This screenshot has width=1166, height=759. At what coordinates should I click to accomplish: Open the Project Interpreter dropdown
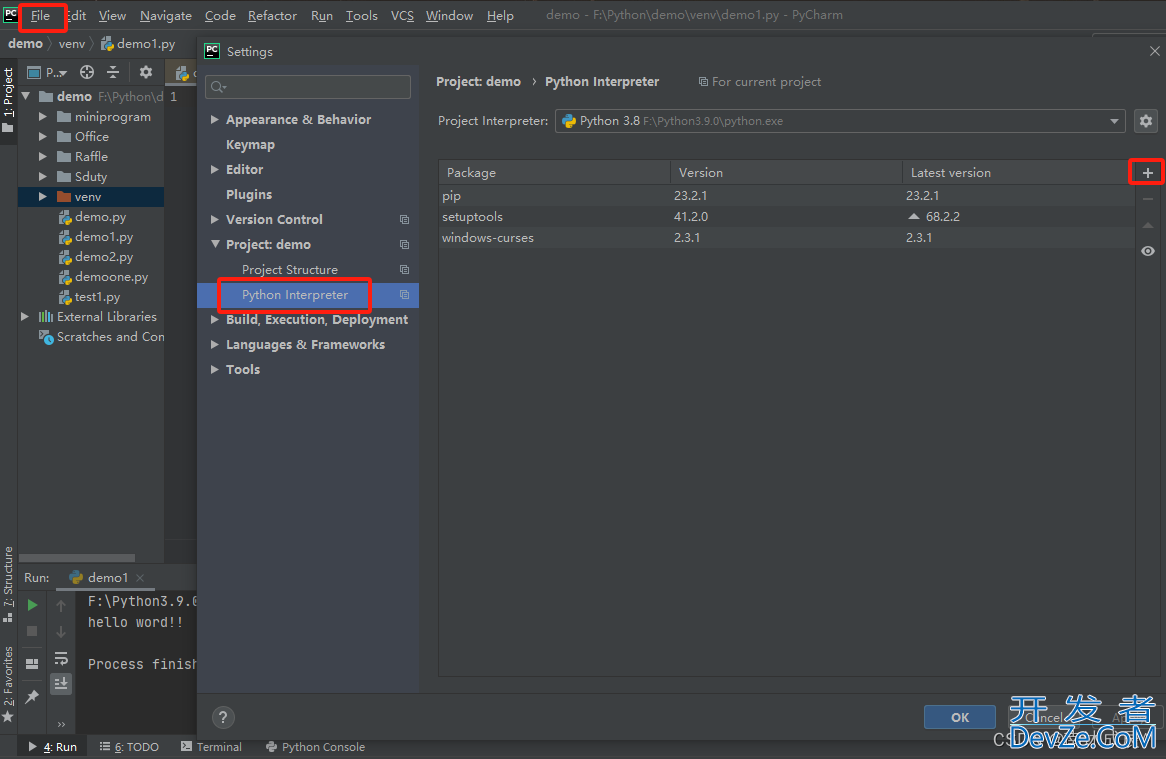pyautogui.click(x=840, y=121)
